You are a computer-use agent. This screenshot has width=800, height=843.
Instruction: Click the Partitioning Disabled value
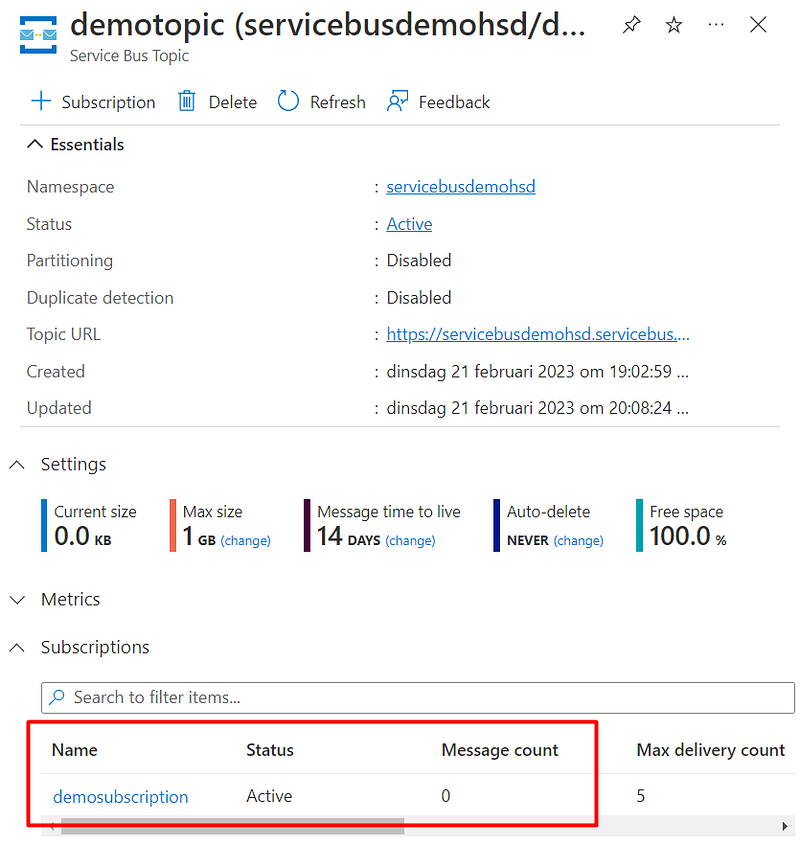419,260
